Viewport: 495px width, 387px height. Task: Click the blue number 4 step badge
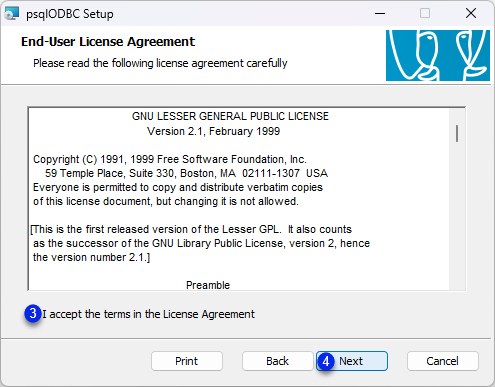coord(326,361)
